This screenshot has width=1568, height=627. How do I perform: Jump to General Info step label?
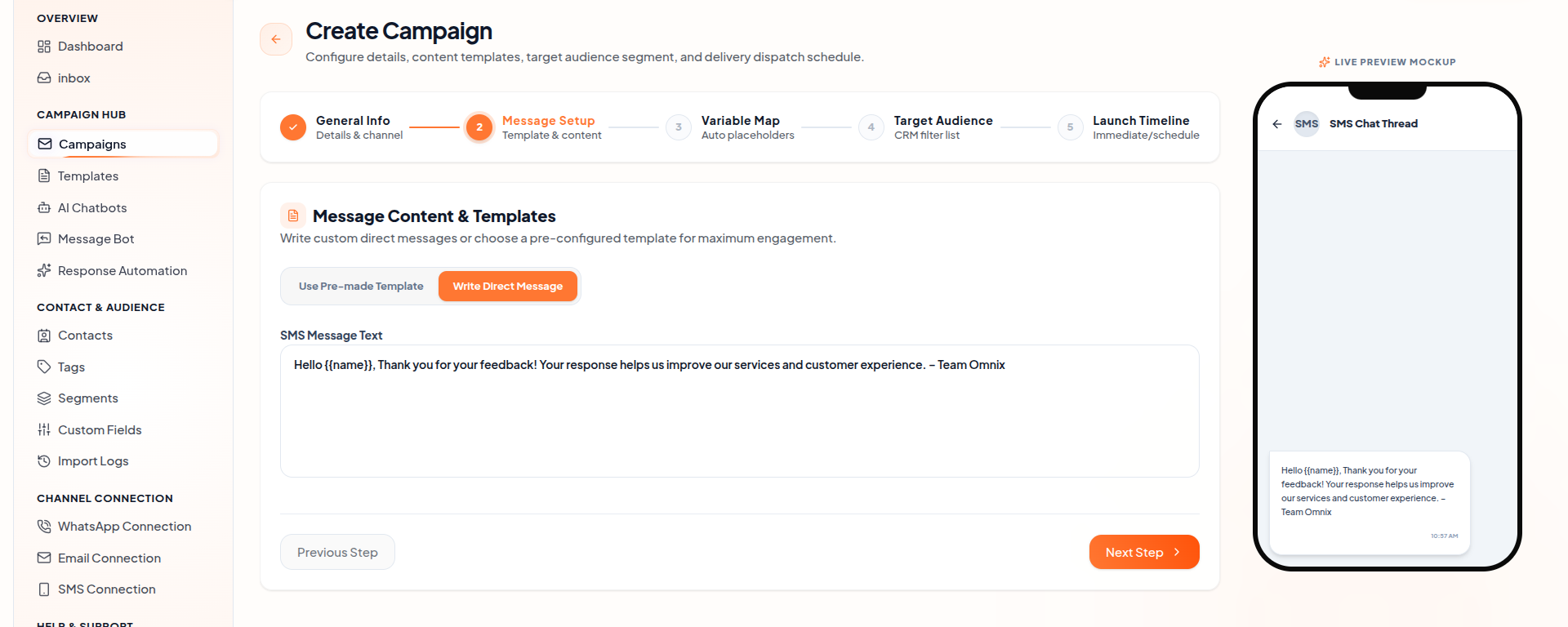[353, 121]
